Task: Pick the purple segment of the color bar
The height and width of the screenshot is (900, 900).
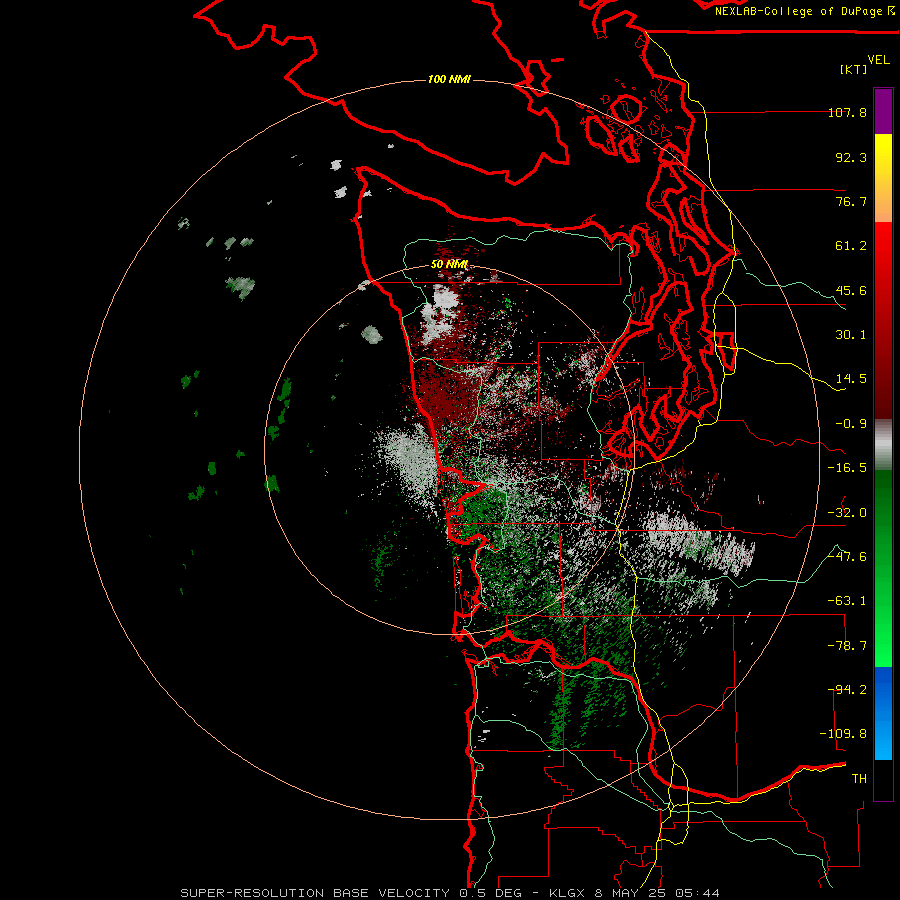Action: pos(883,111)
